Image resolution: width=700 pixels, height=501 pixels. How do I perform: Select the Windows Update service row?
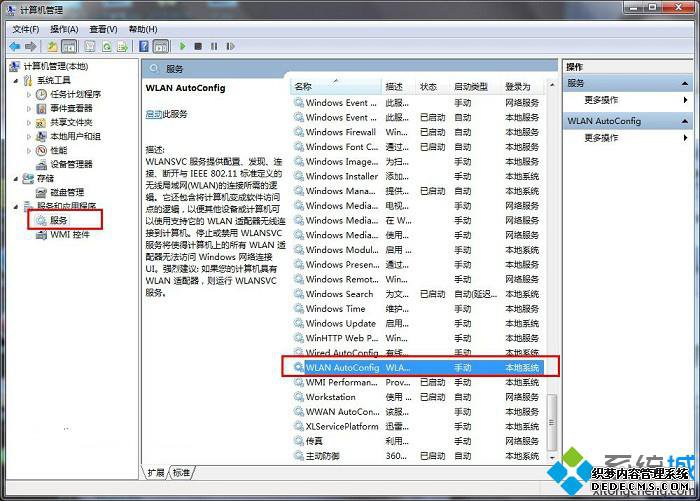[x=418, y=323]
